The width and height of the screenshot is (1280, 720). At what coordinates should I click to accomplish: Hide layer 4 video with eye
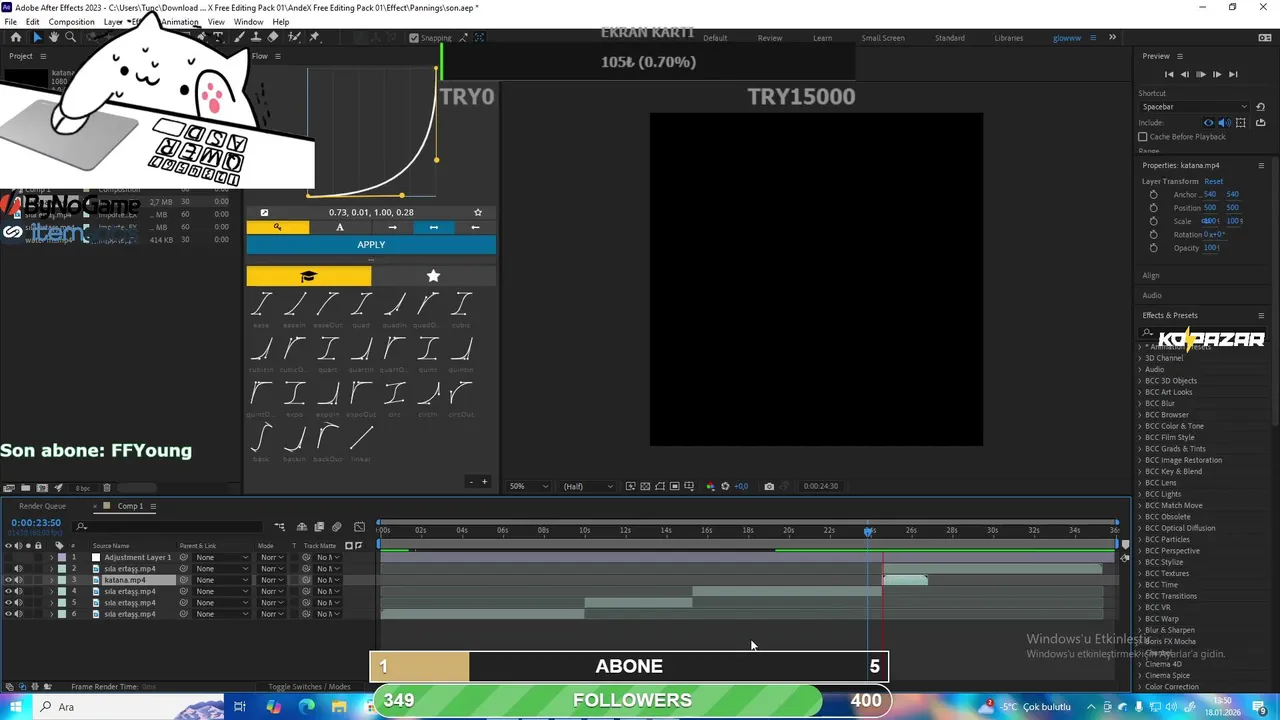pyautogui.click(x=8, y=592)
